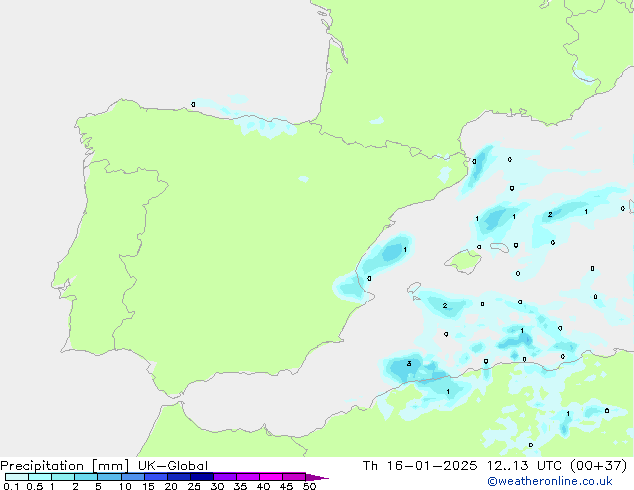The image size is (634, 490).
Task: Click the 25–30 mm navy legend swatch
Action: click(x=201, y=477)
